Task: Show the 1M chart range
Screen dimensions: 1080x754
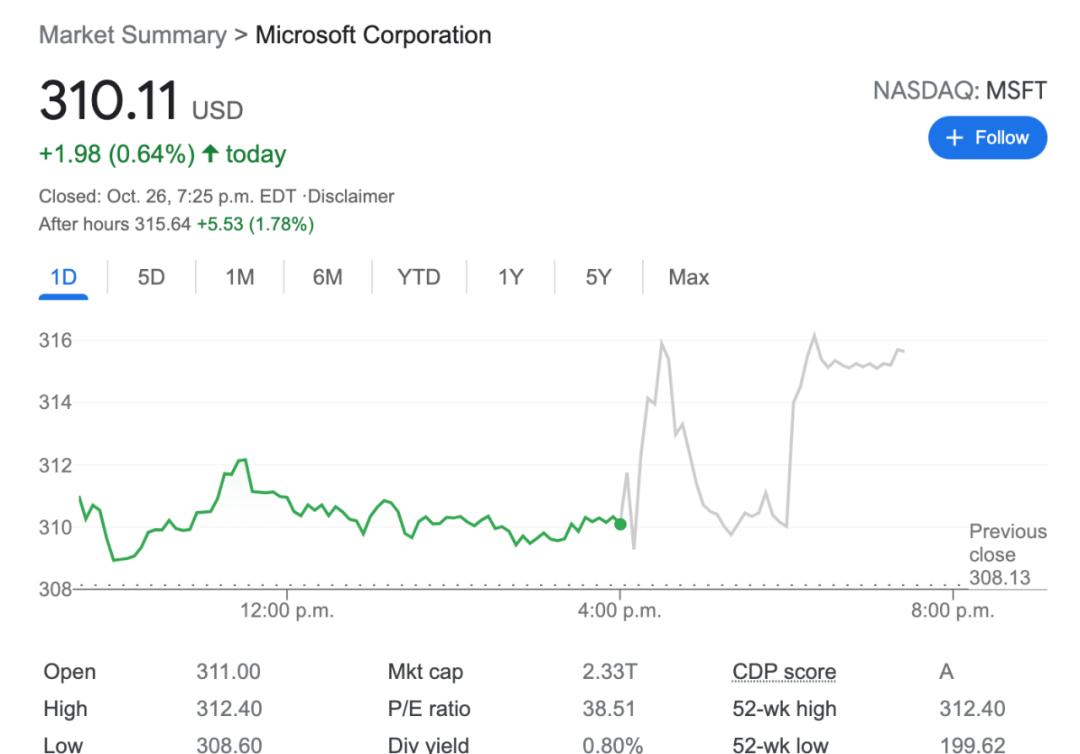Action: point(239,277)
